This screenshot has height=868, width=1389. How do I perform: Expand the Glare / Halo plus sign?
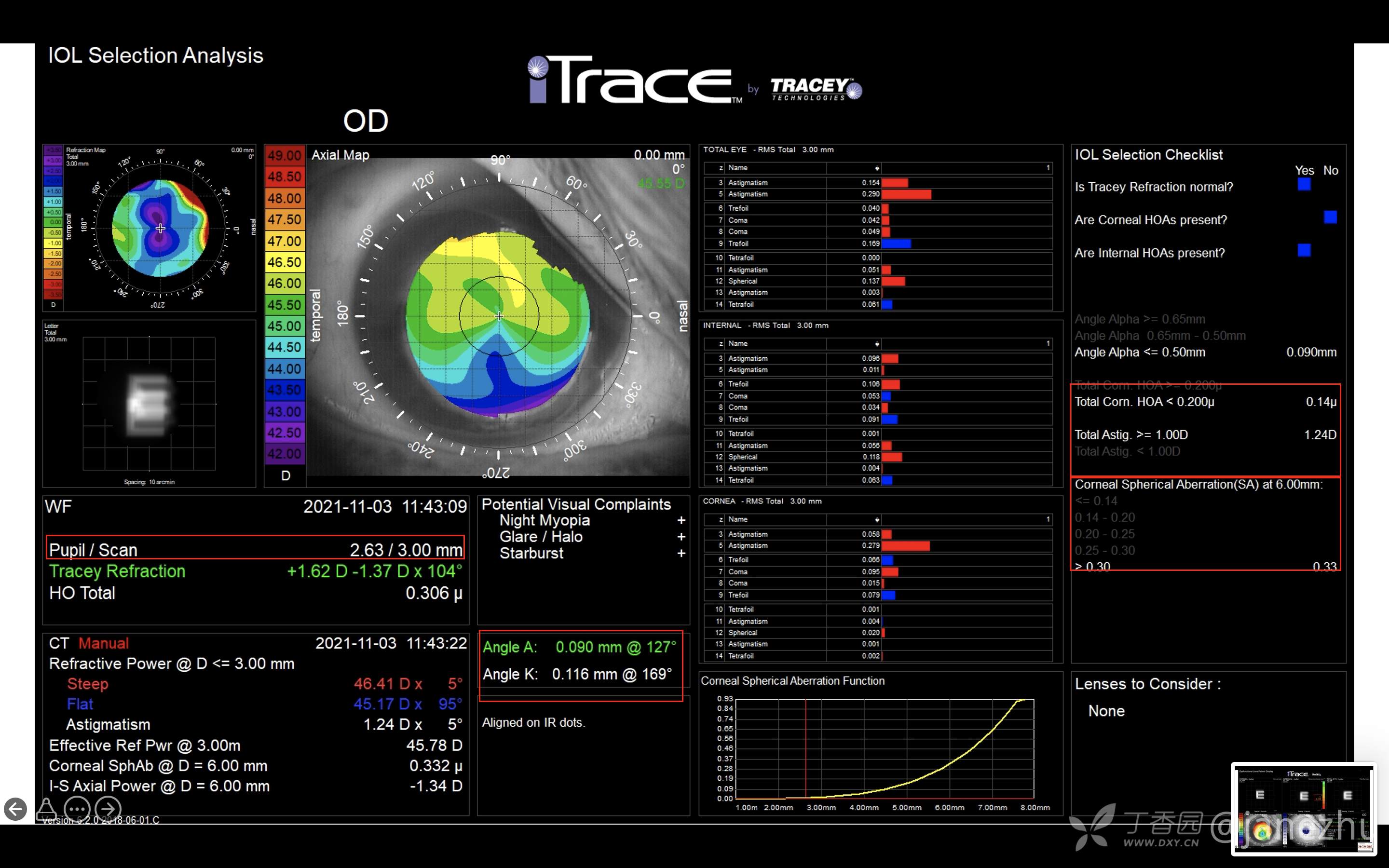coord(681,537)
